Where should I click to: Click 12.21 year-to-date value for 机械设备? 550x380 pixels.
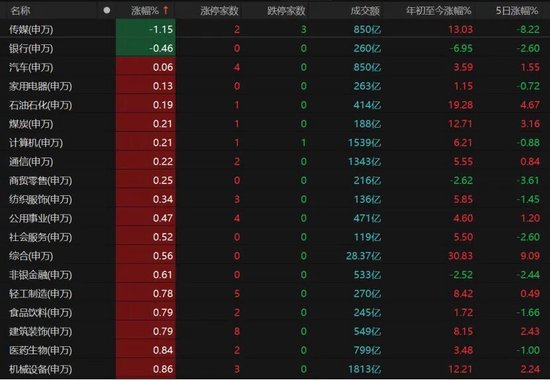[x=460, y=369]
